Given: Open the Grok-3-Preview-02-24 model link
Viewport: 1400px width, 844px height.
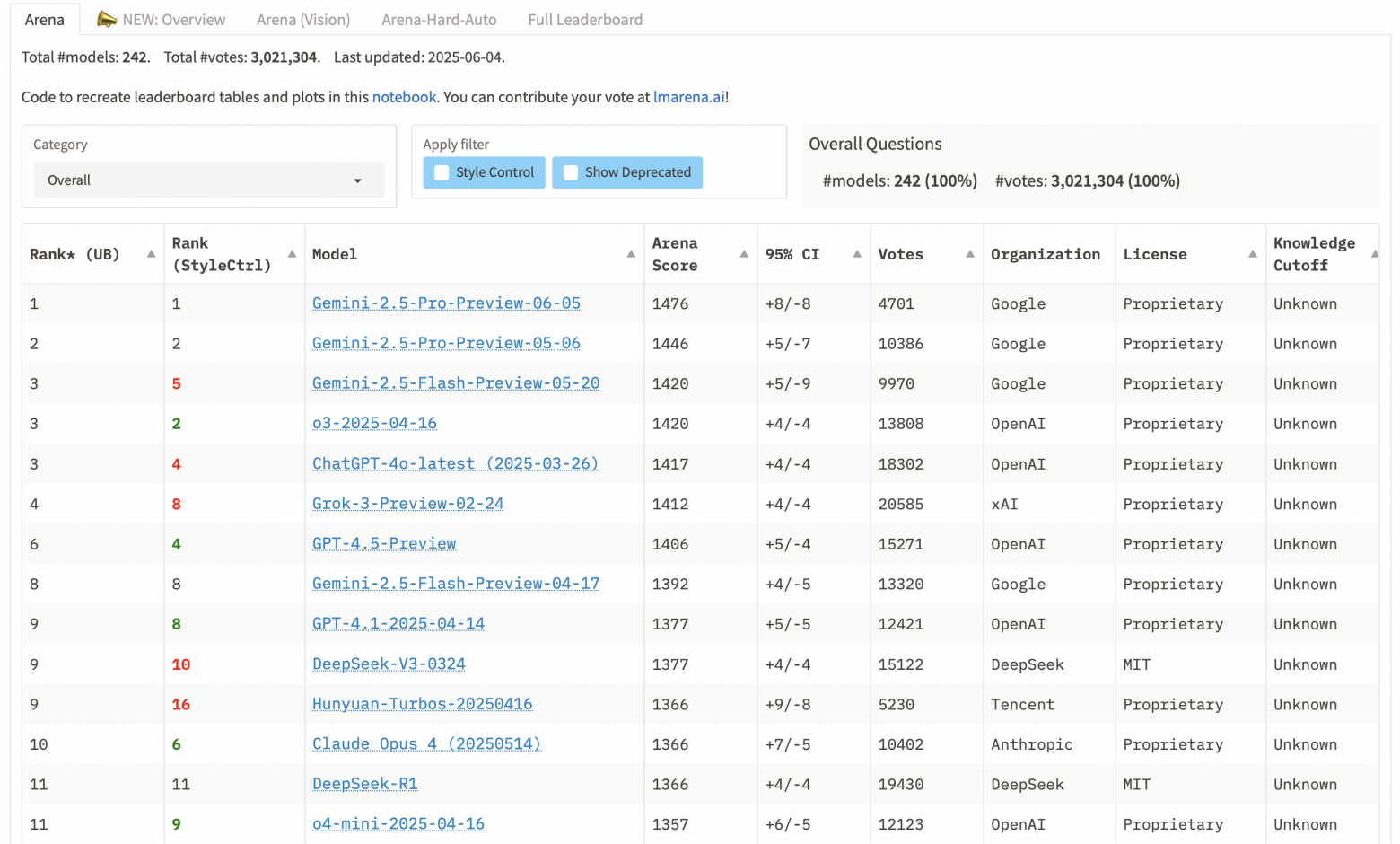Looking at the screenshot, I should point(408,504).
